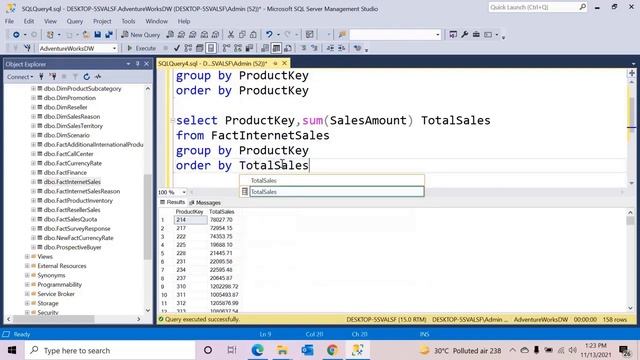Select dbo.ProspectiveBuyer table row
The height and width of the screenshot is (360, 640).
tap(72, 247)
